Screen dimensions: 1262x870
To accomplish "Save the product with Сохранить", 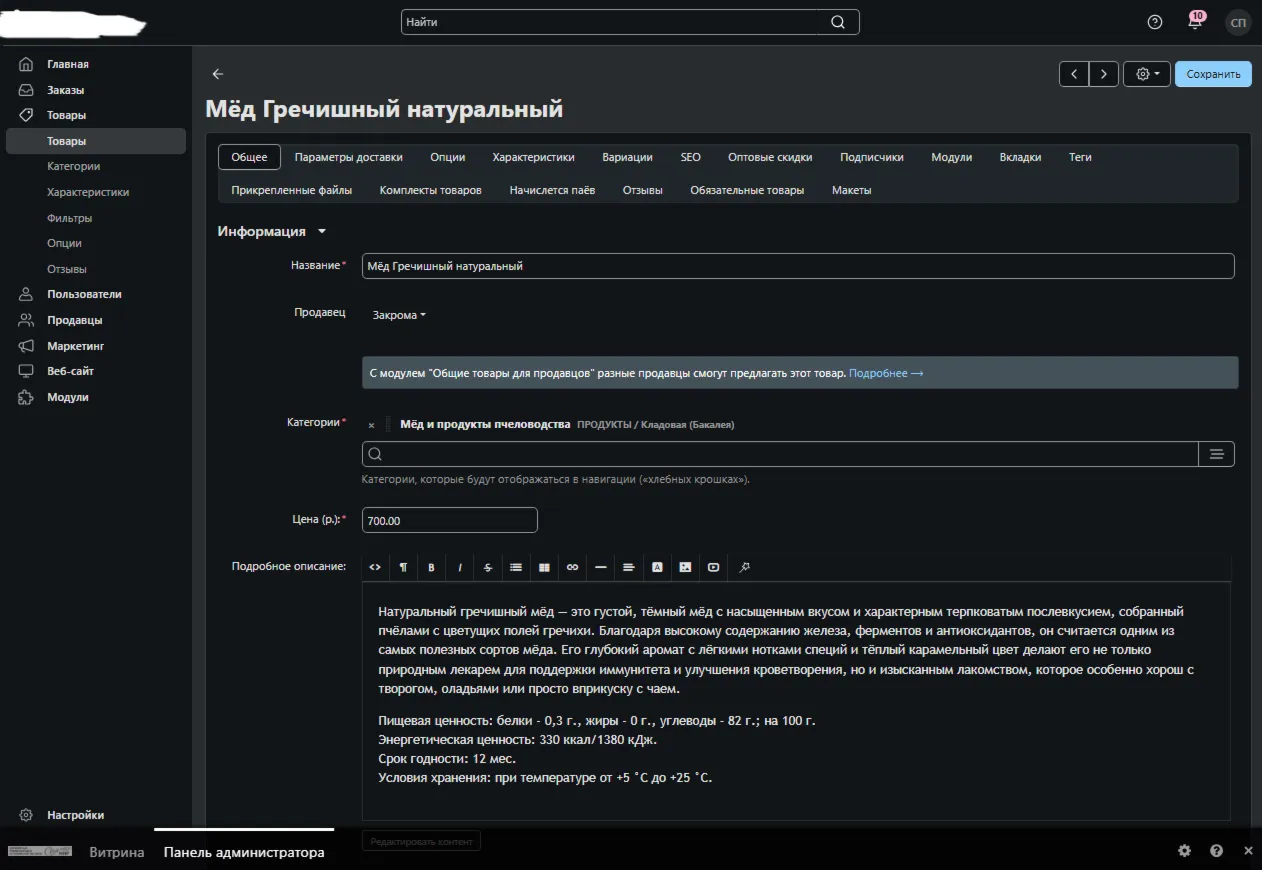I will click(x=1213, y=74).
